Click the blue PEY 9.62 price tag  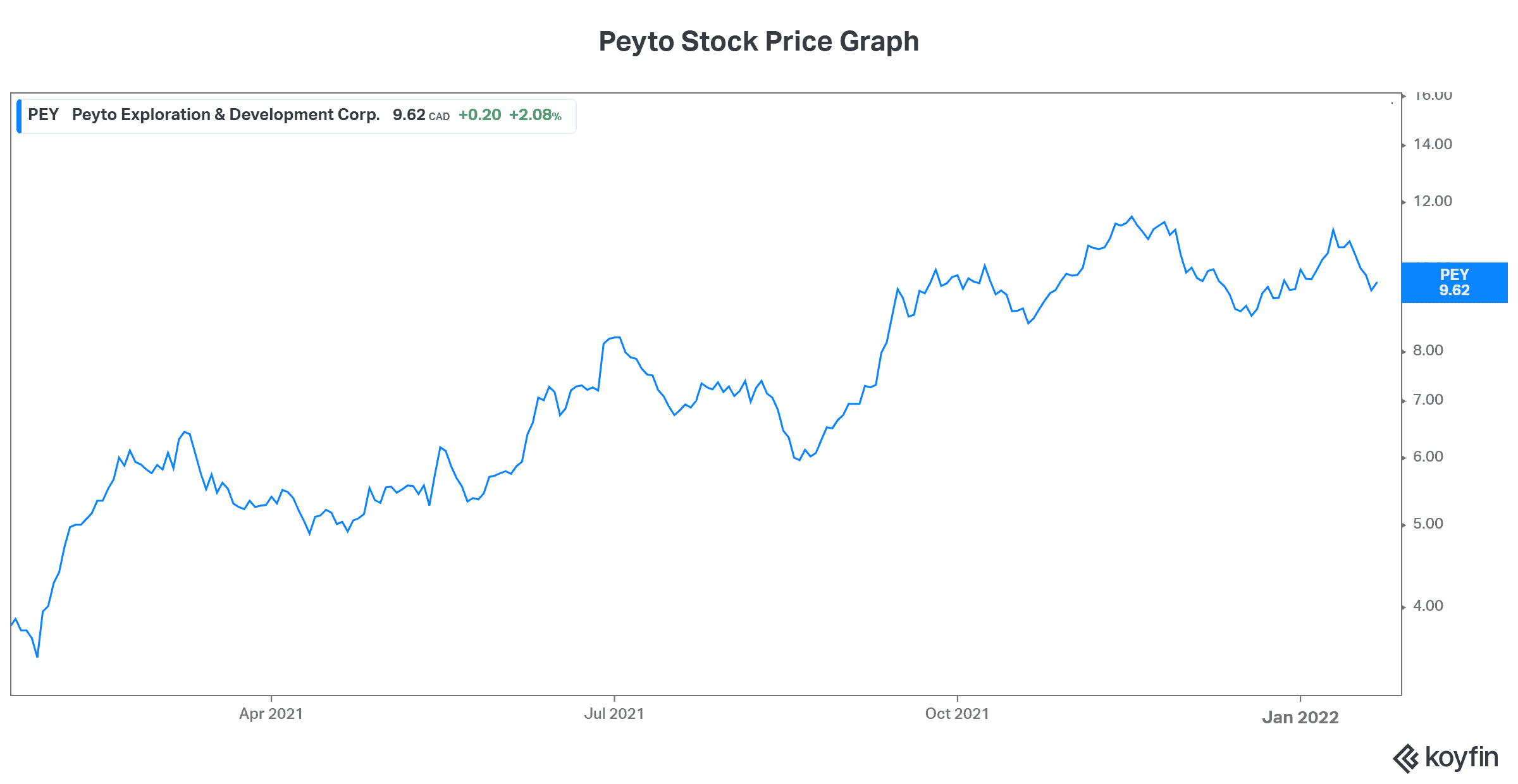coord(1454,283)
